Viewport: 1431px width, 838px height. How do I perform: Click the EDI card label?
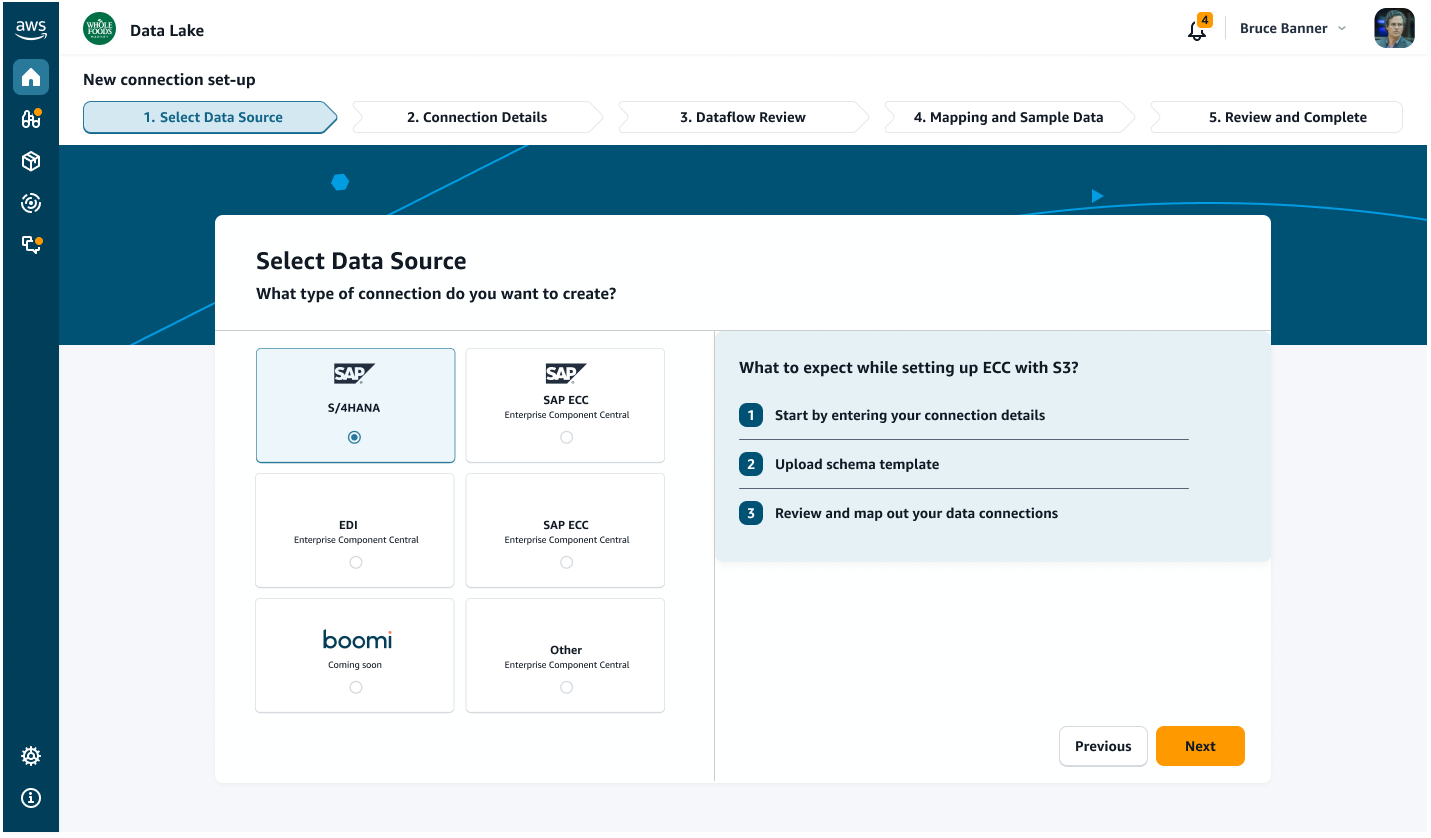point(348,524)
